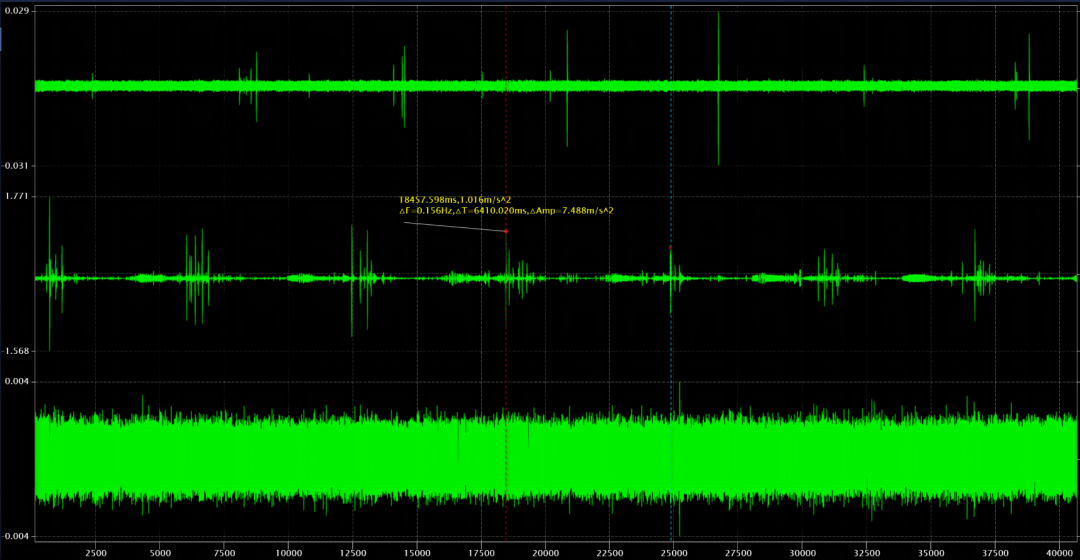This screenshot has width=1080, height=560.
Task: Click the 1.568 middle channel axis label
Action: (17, 351)
